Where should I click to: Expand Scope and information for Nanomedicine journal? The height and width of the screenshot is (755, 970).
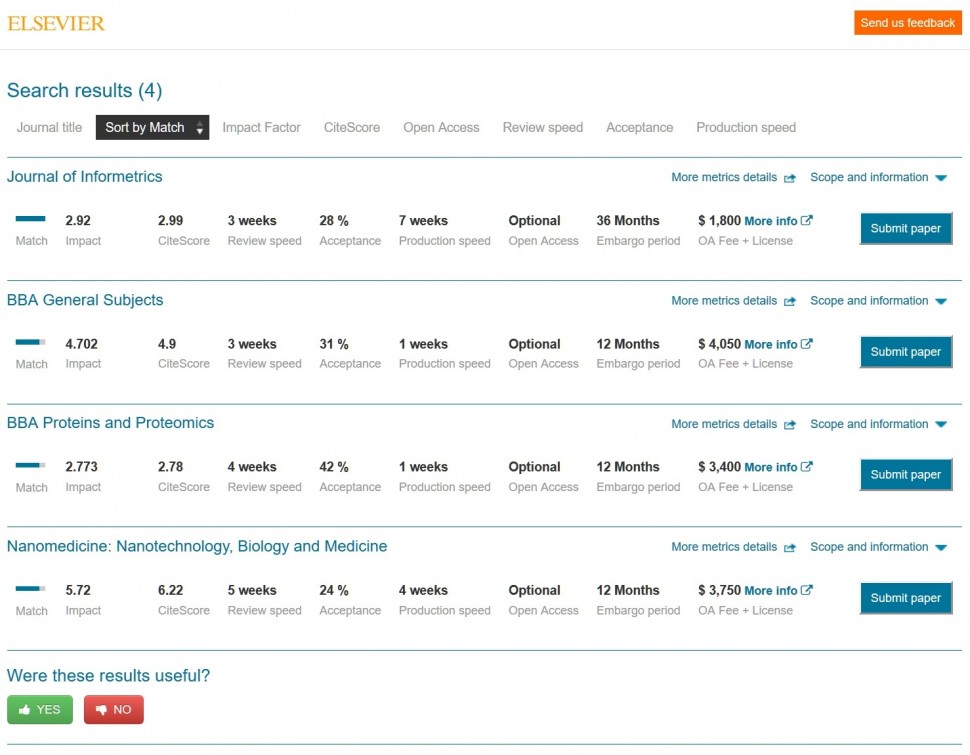[878, 547]
